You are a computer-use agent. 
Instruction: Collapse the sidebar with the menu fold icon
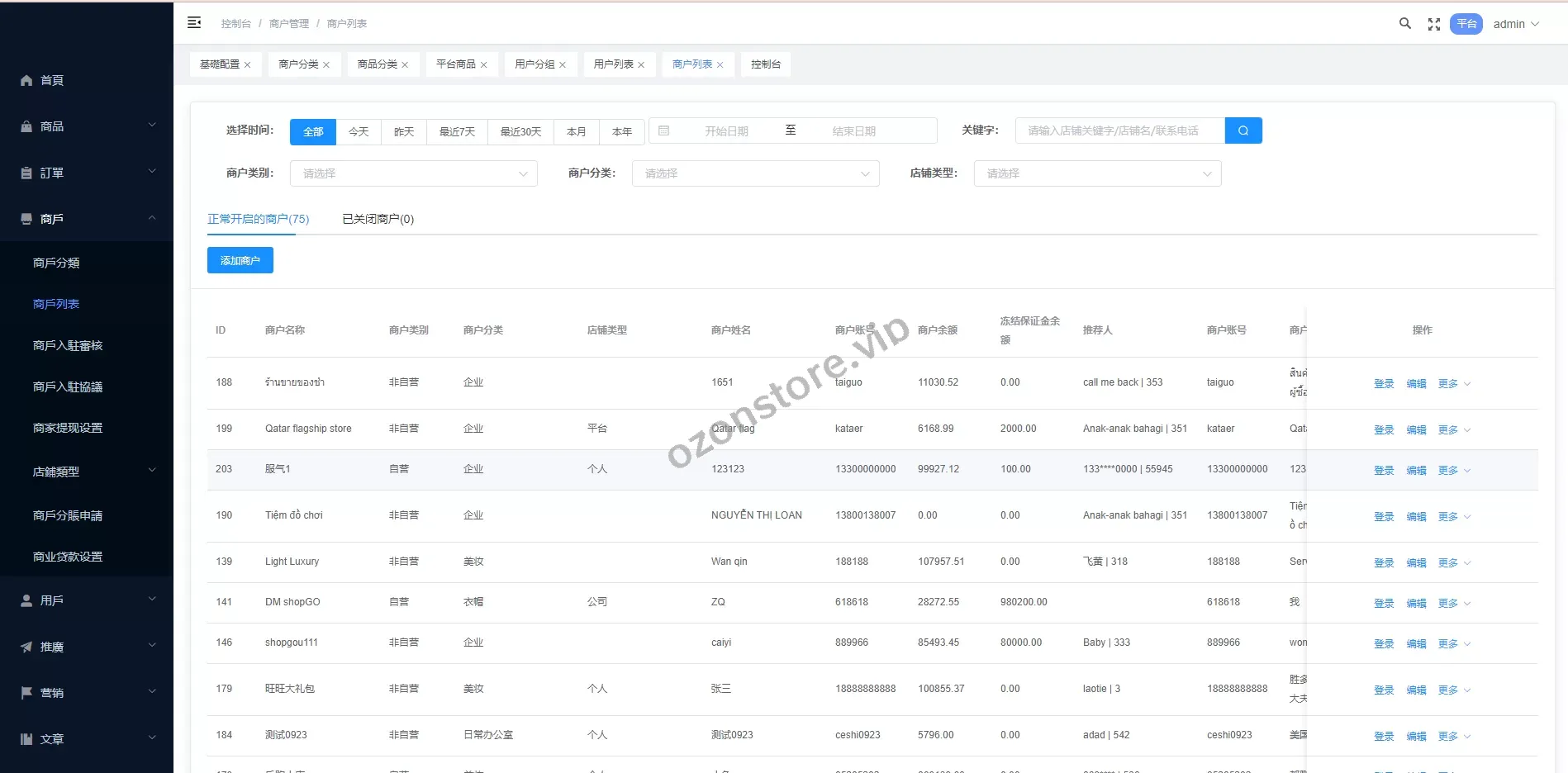[194, 23]
